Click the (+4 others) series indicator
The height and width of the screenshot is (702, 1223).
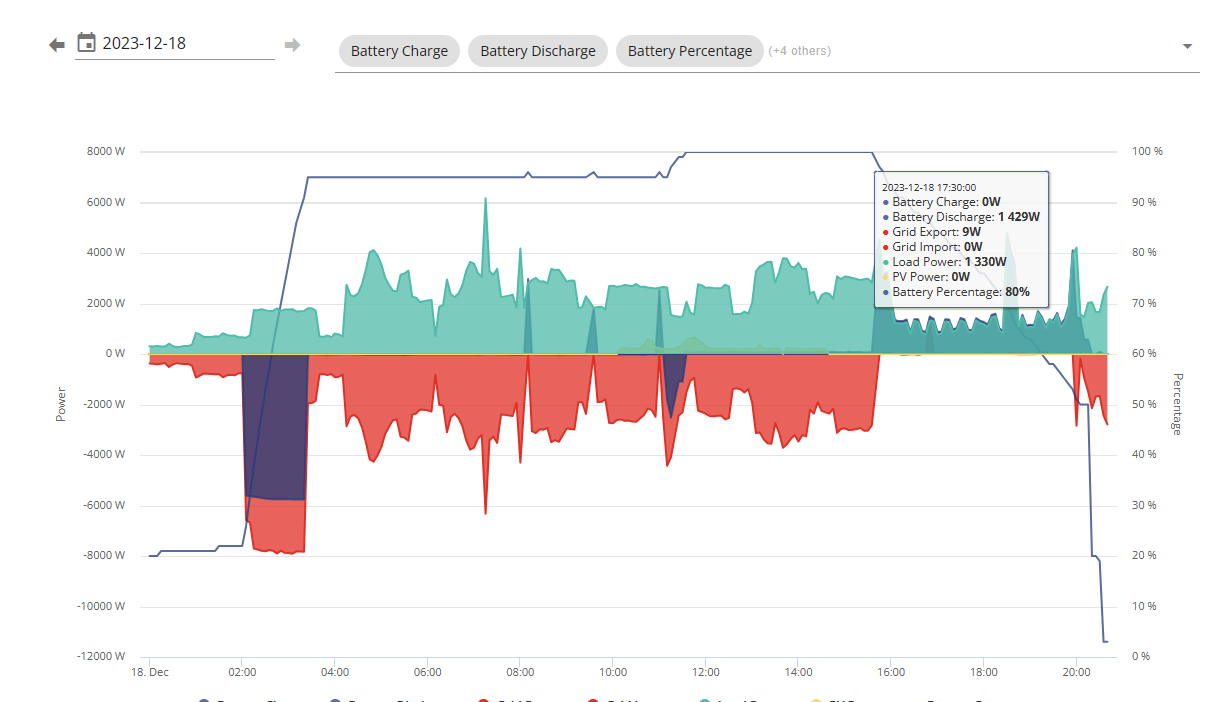click(x=799, y=51)
